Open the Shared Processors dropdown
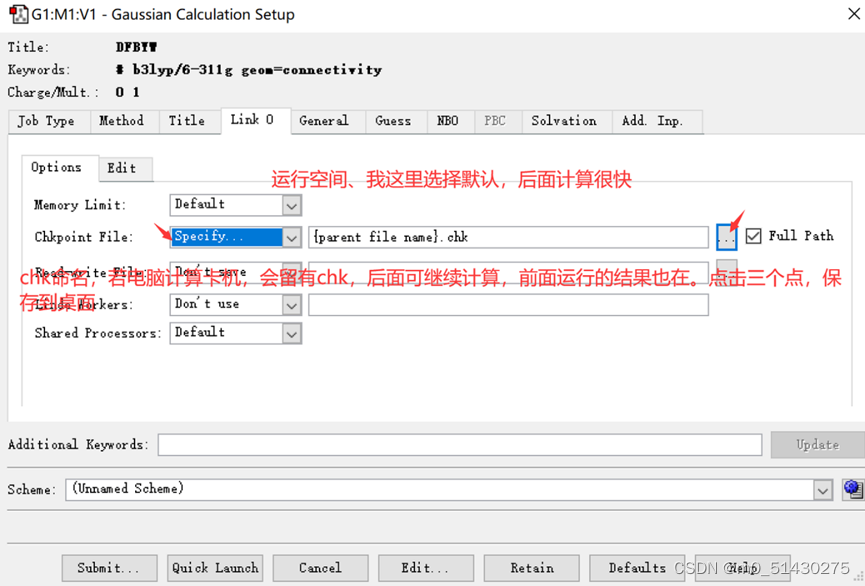The width and height of the screenshot is (865, 586). 290,332
